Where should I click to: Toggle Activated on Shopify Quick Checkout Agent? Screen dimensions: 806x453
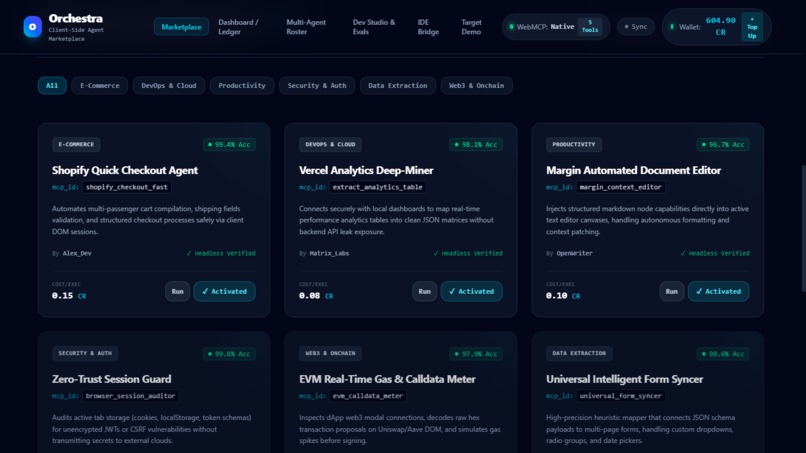[x=224, y=292]
